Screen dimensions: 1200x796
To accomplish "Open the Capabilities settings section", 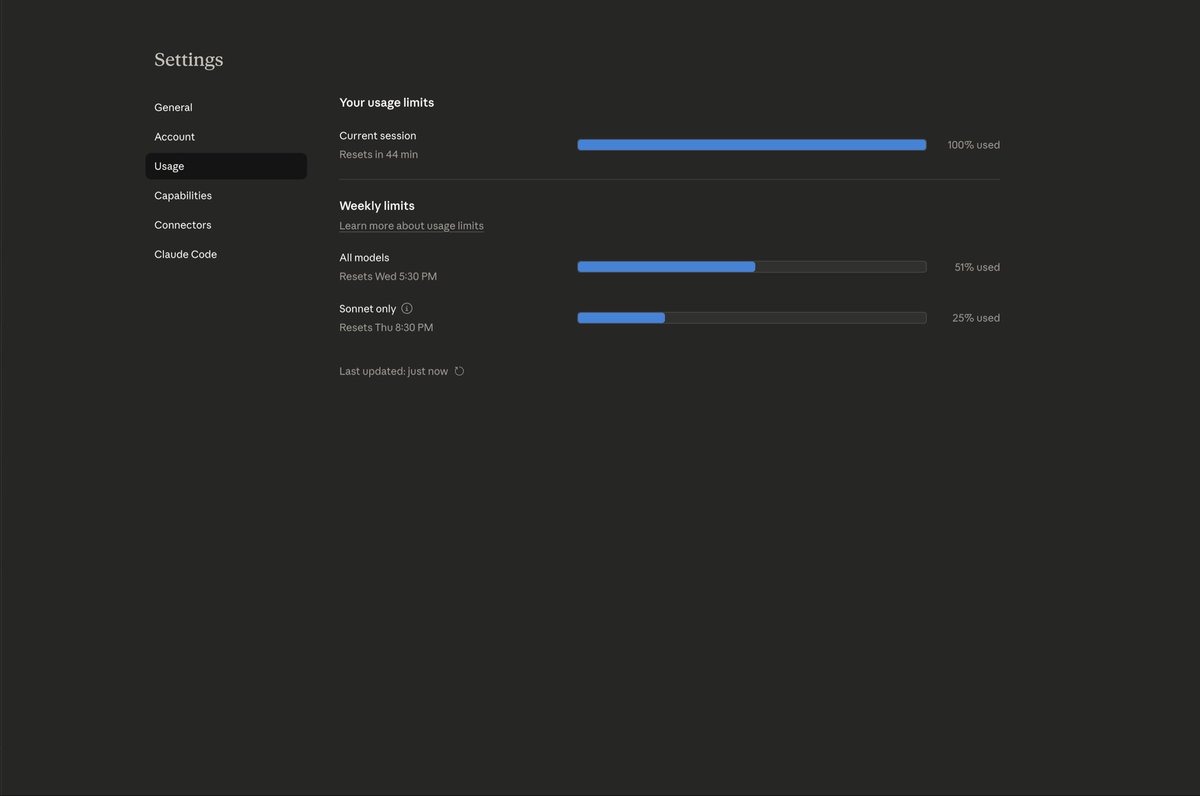I will [x=226, y=196].
